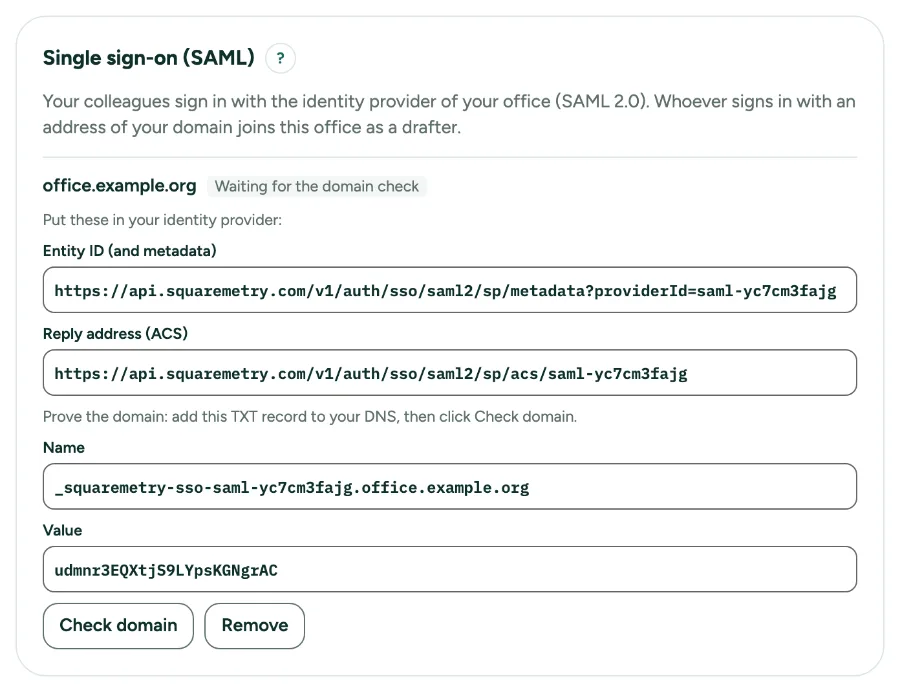The width and height of the screenshot is (900, 692).
Task: Select the TXT record Value field
Action: pos(450,569)
